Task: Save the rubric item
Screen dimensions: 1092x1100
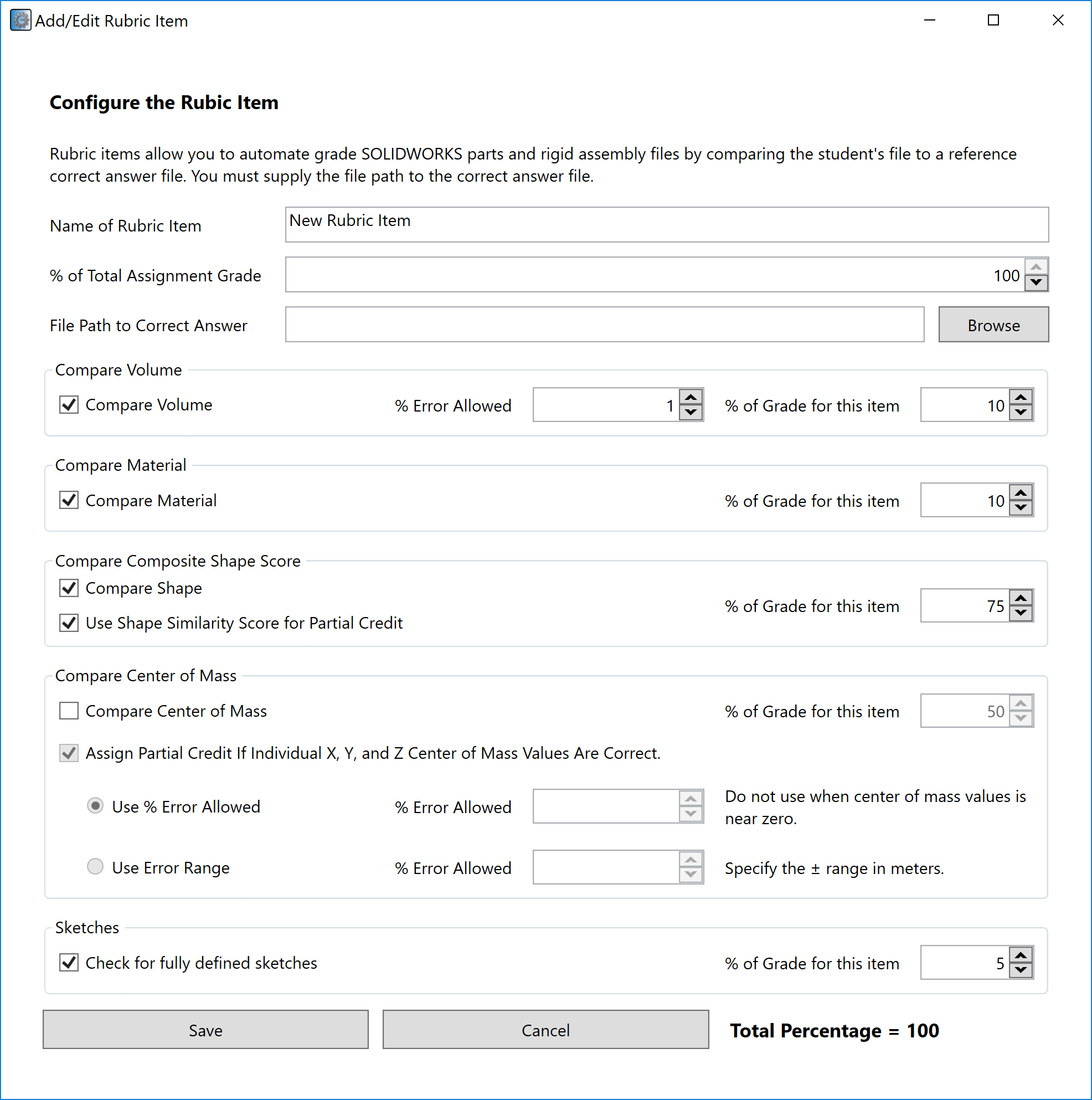Action: point(205,1030)
